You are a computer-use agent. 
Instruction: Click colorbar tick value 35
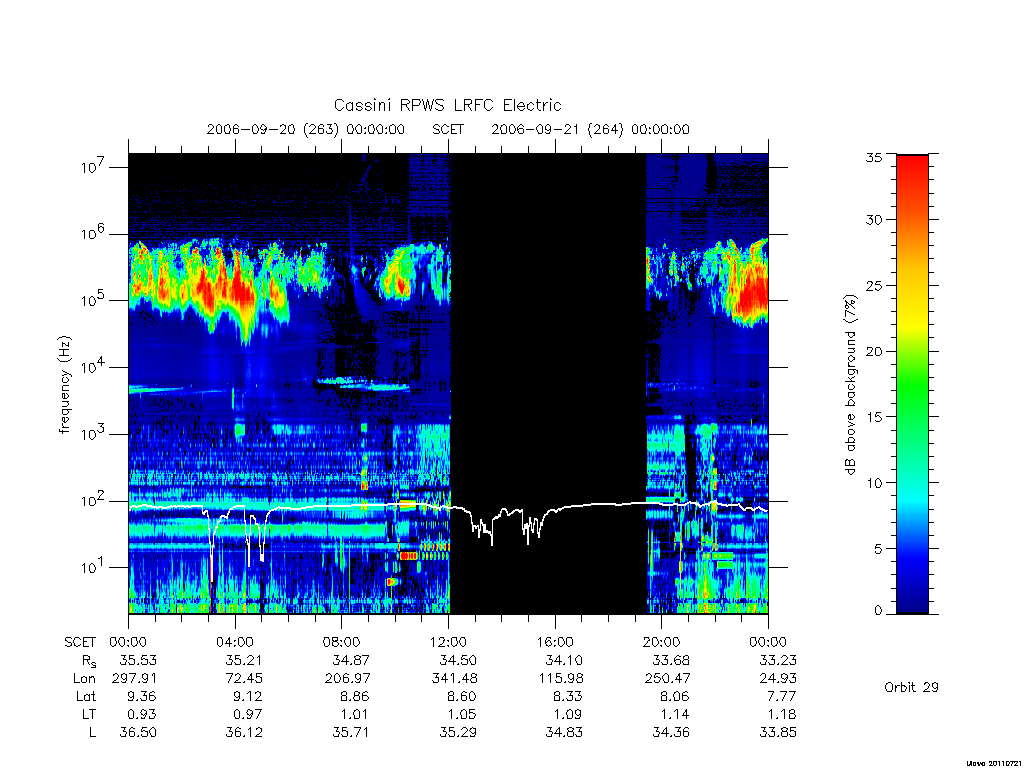[873, 157]
